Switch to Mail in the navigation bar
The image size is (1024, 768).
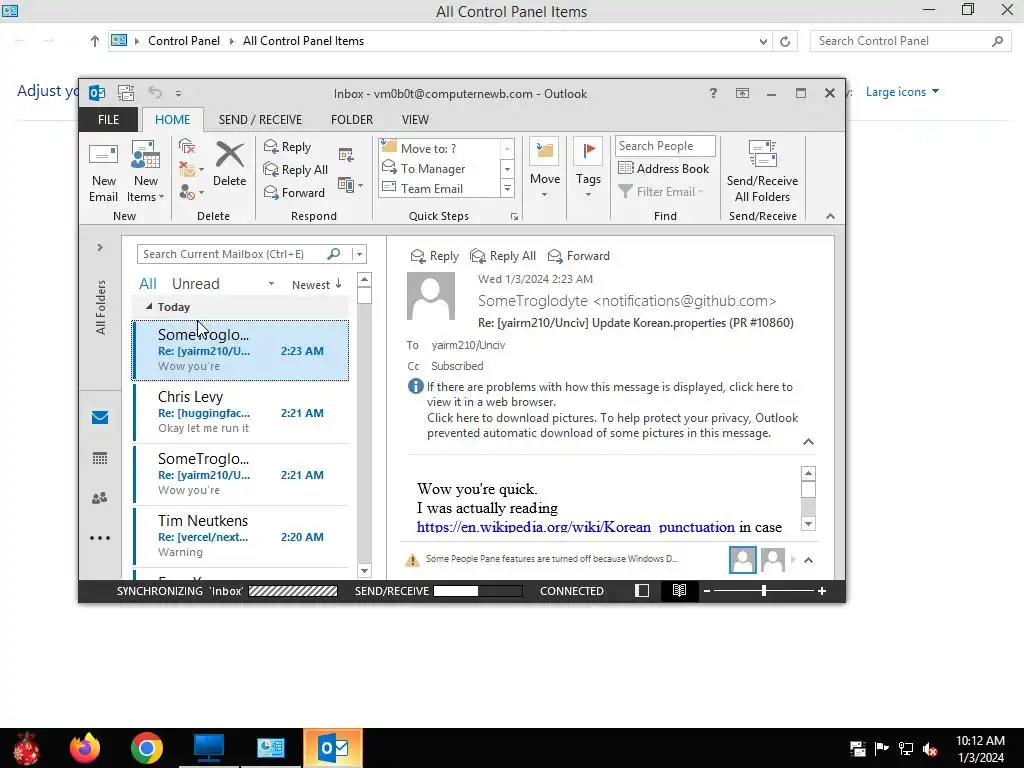100,417
